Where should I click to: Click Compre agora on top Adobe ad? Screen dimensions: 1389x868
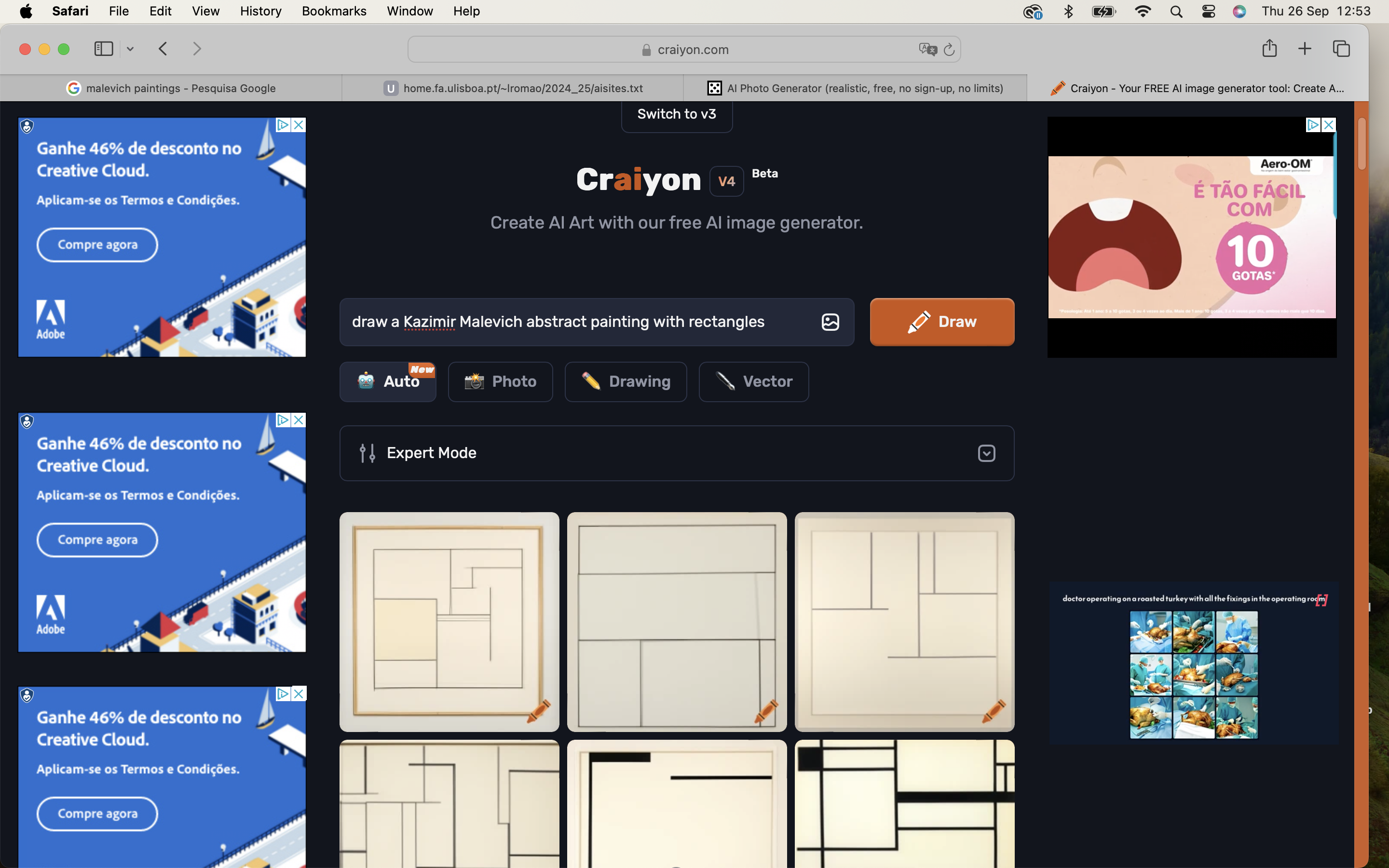point(97,245)
